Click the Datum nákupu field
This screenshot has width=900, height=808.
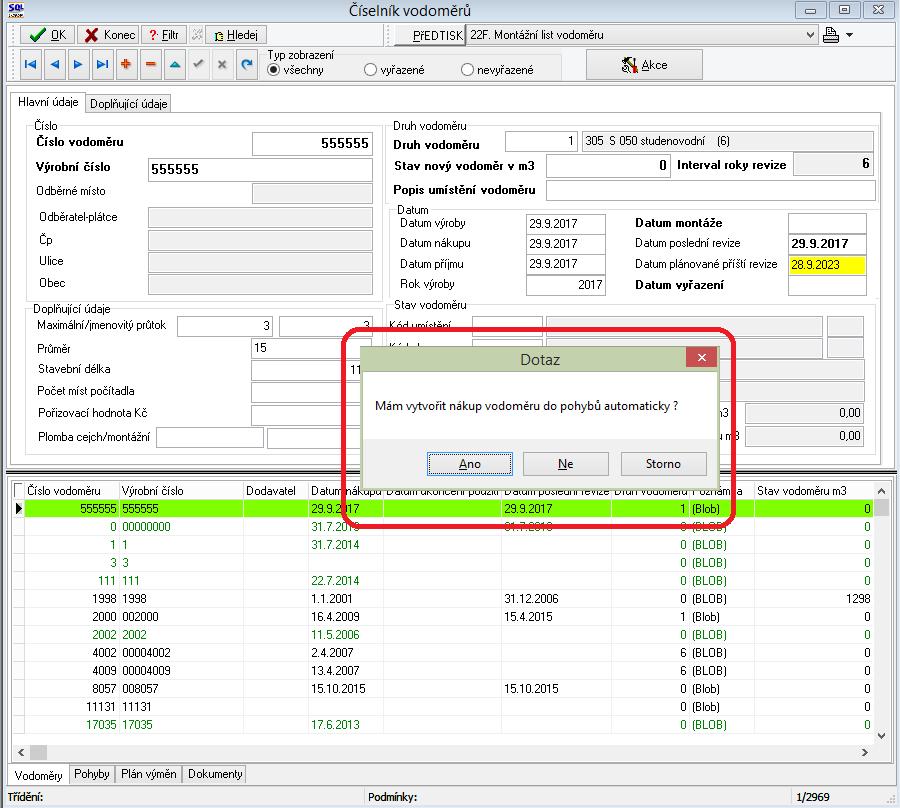tap(565, 244)
